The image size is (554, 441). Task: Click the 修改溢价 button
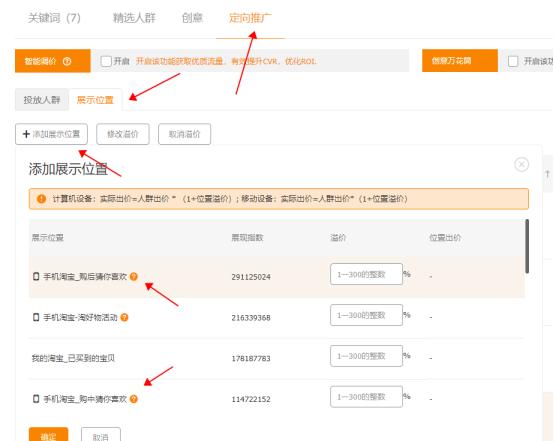[123, 134]
